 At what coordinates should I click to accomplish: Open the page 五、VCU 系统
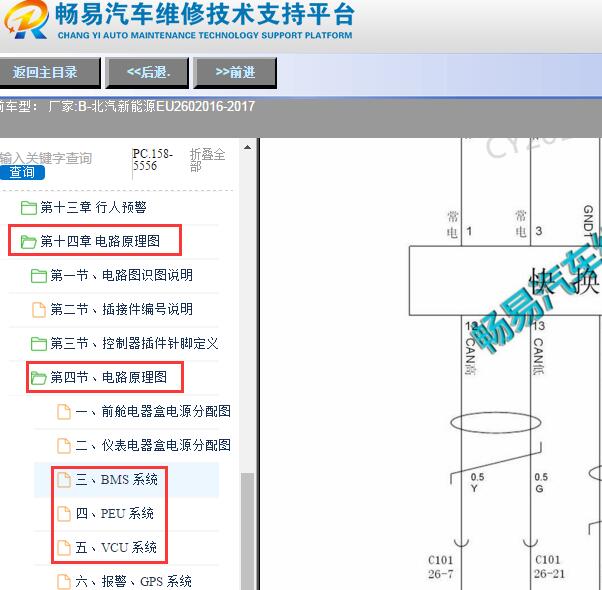coord(116,548)
